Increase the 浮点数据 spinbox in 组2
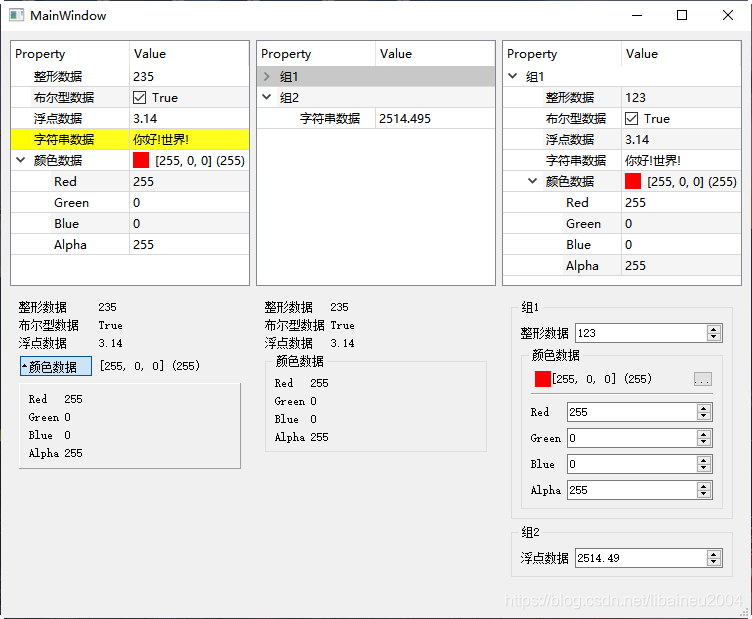This screenshot has height=619, width=752. [x=714, y=554]
